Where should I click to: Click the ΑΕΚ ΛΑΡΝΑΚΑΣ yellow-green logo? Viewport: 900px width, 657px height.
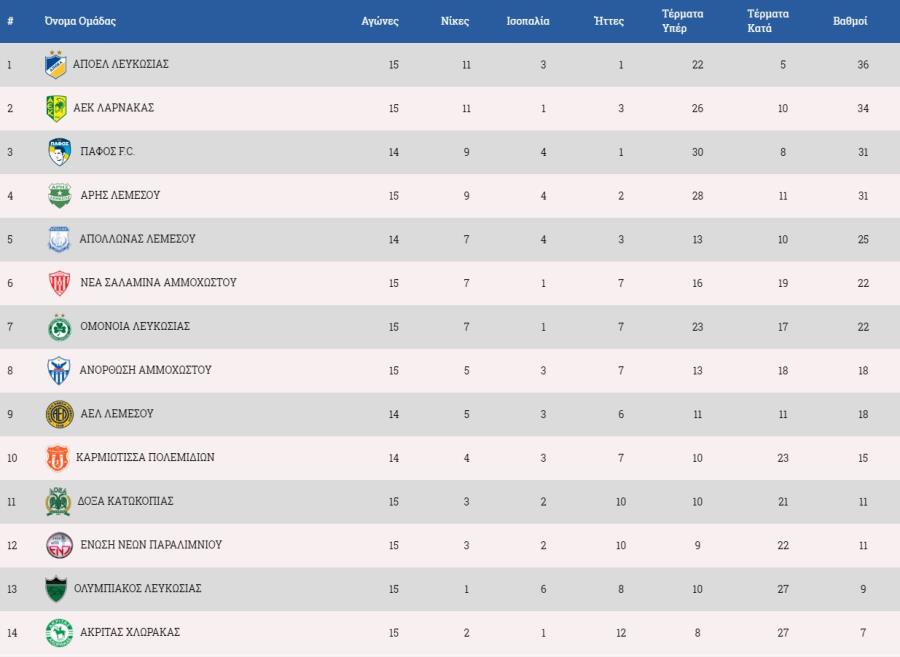pos(56,108)
